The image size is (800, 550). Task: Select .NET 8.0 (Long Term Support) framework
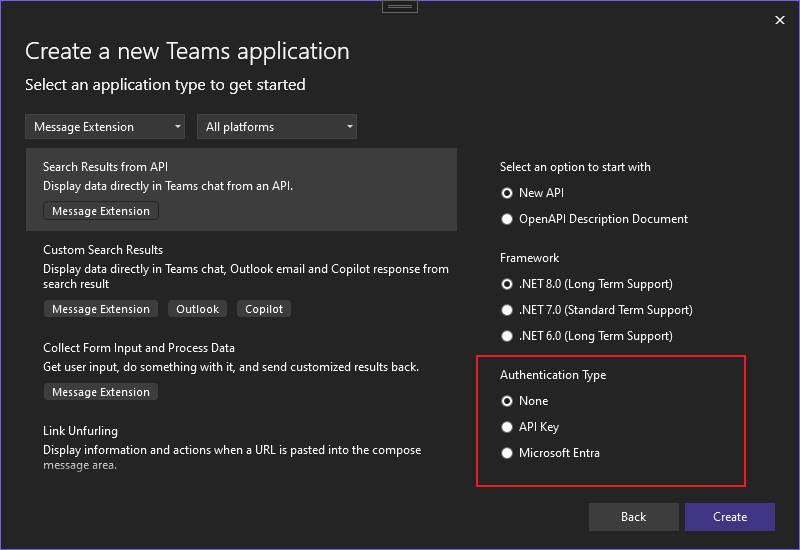pyautogui.click(x=587, y=284)
